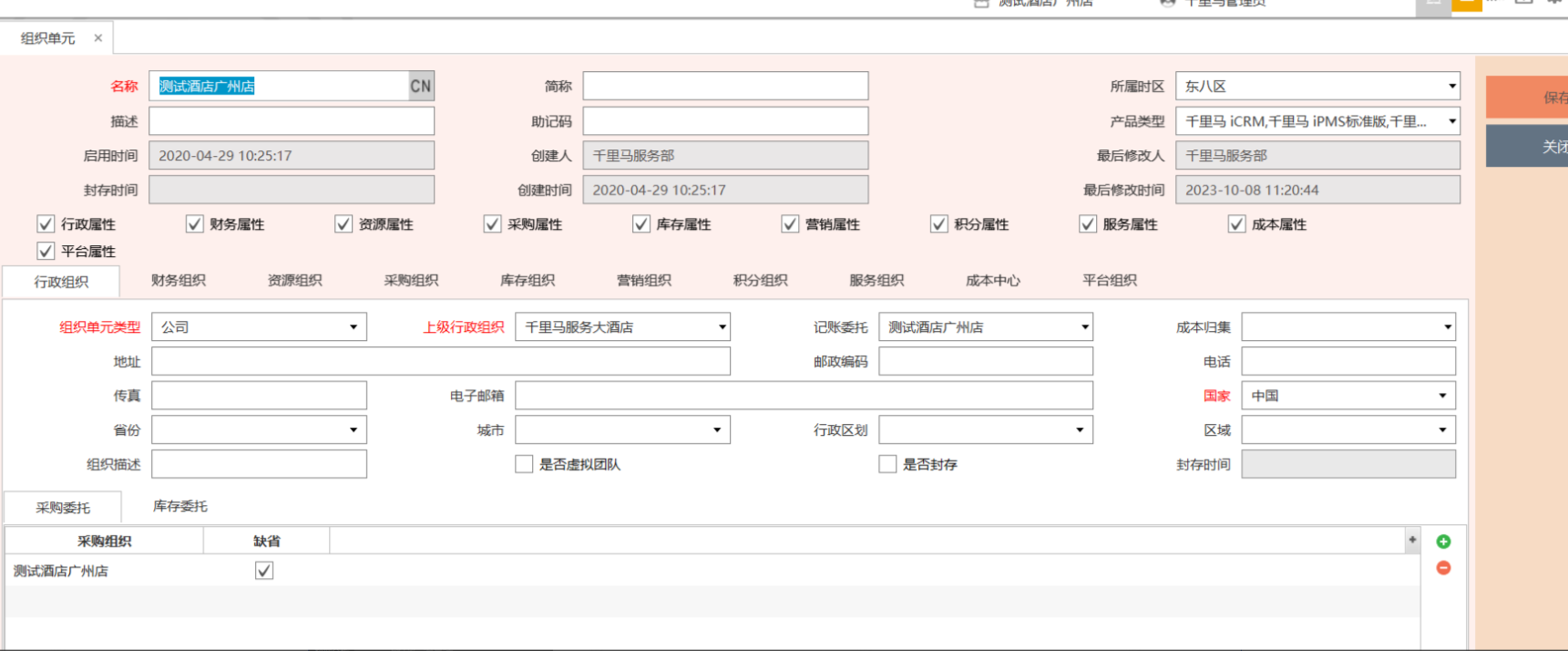
Task: Close the 组织单元 tab with X
Action: [98, 38]
